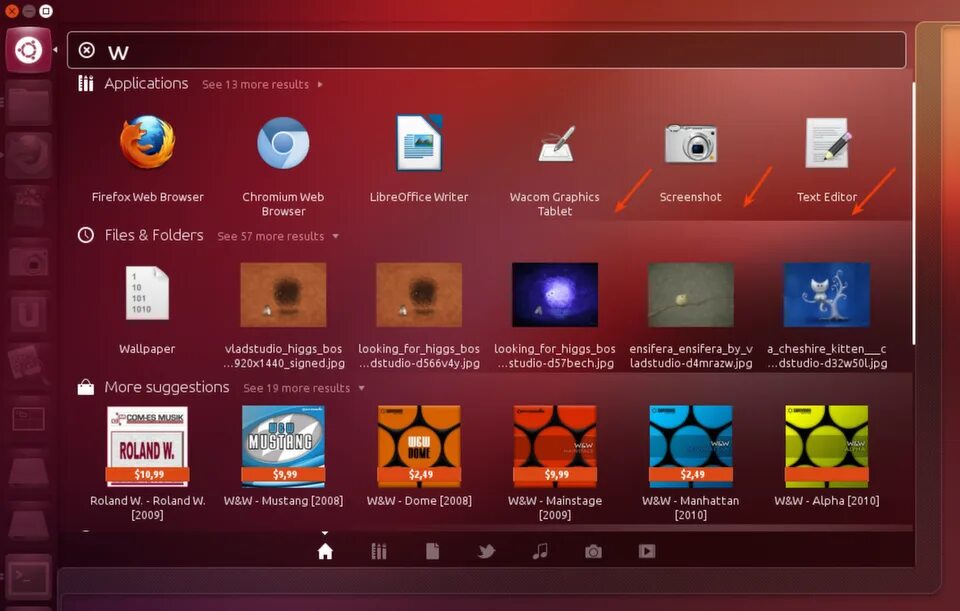This screenshot has width=960, height=611.
Task: Open Files manager in launcher
Action: pyautogui.click(x=28, y=104)
